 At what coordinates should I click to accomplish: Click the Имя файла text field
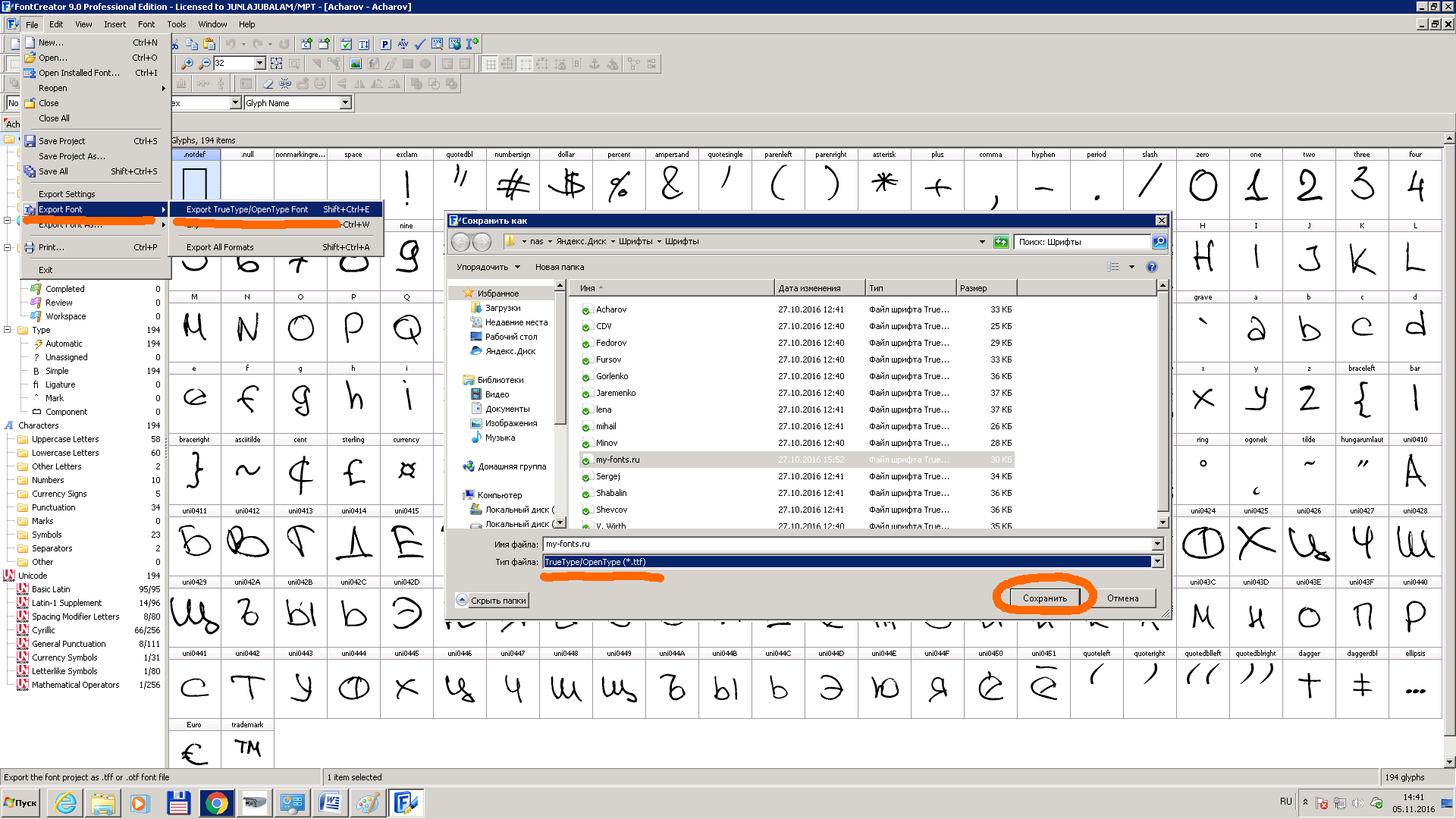847,544
